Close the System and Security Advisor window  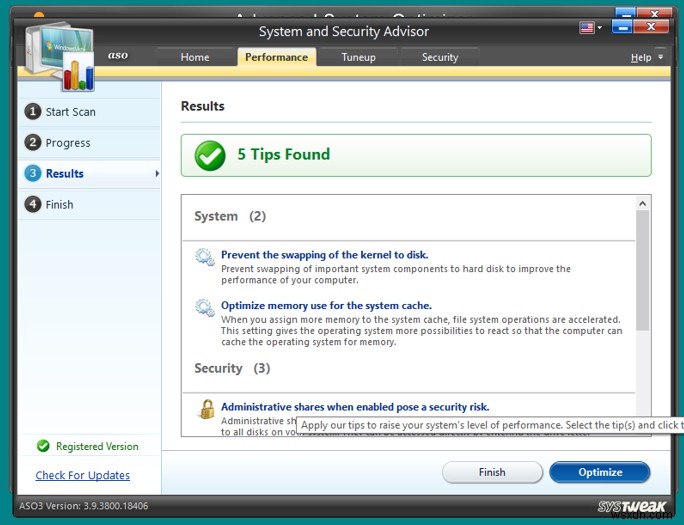[x=651, y=27]
